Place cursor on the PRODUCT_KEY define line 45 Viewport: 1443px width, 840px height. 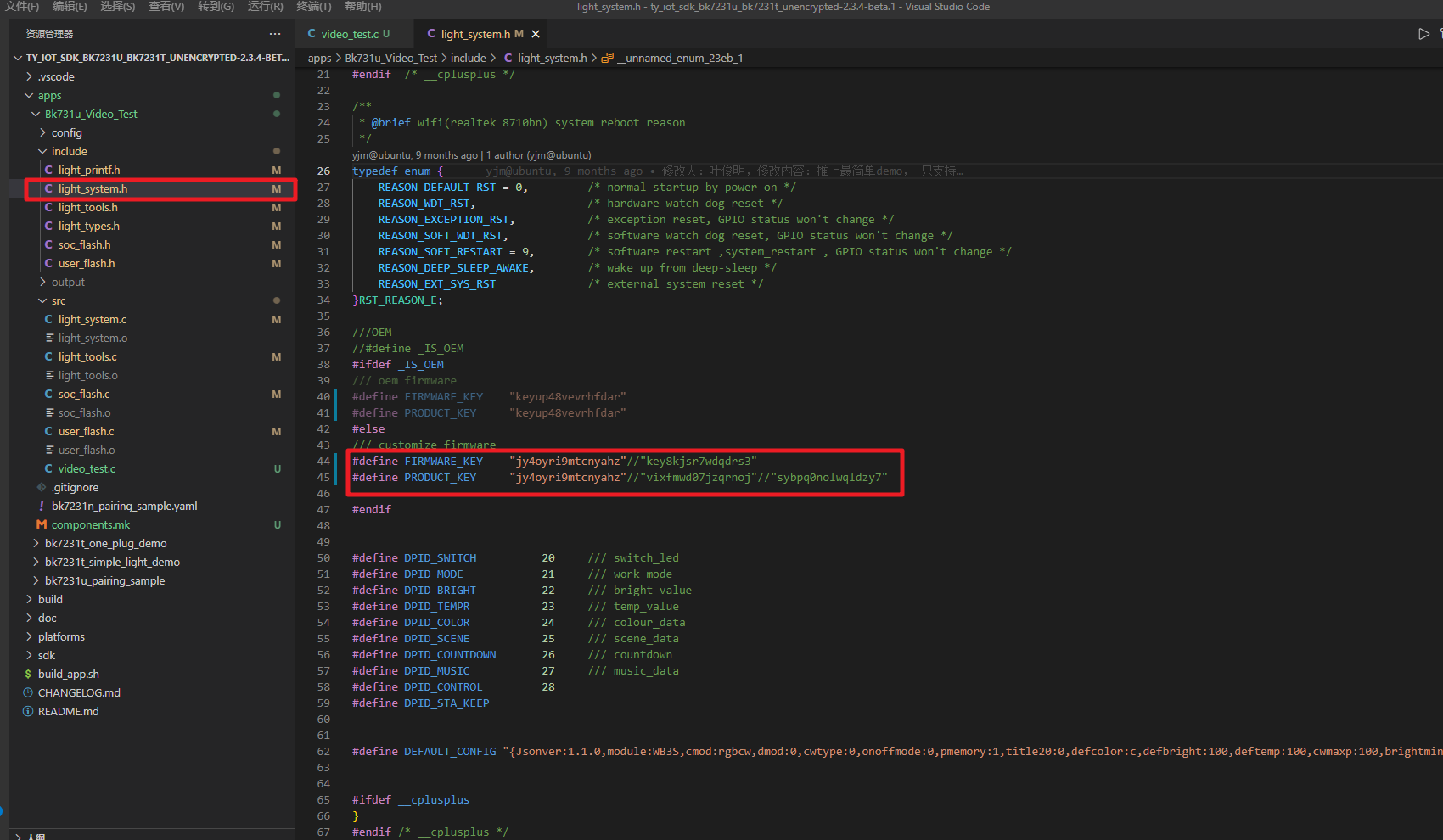coord(620,477)
